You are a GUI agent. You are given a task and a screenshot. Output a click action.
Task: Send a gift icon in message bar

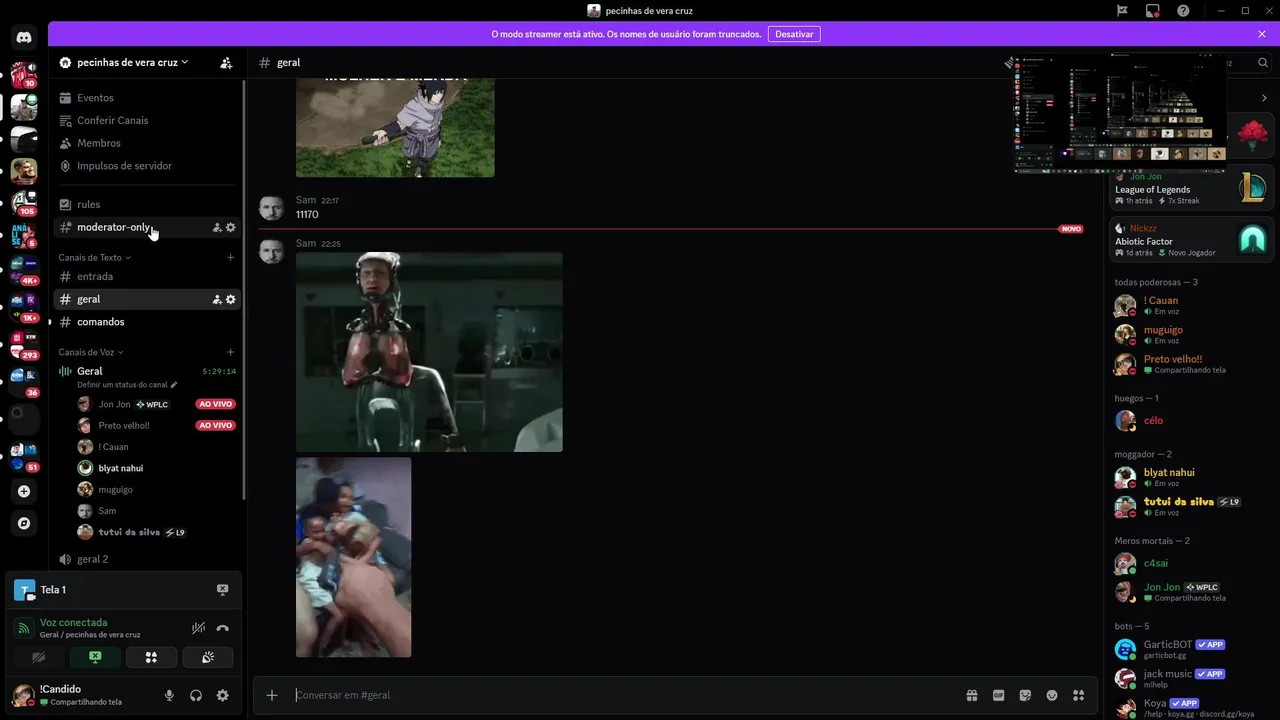point(971,695)
